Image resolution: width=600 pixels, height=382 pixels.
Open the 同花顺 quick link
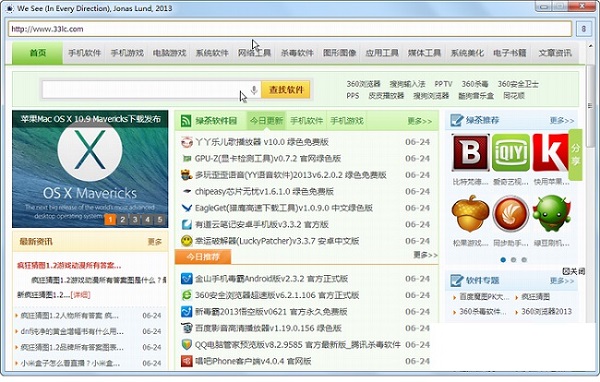[x=514, y=96]
